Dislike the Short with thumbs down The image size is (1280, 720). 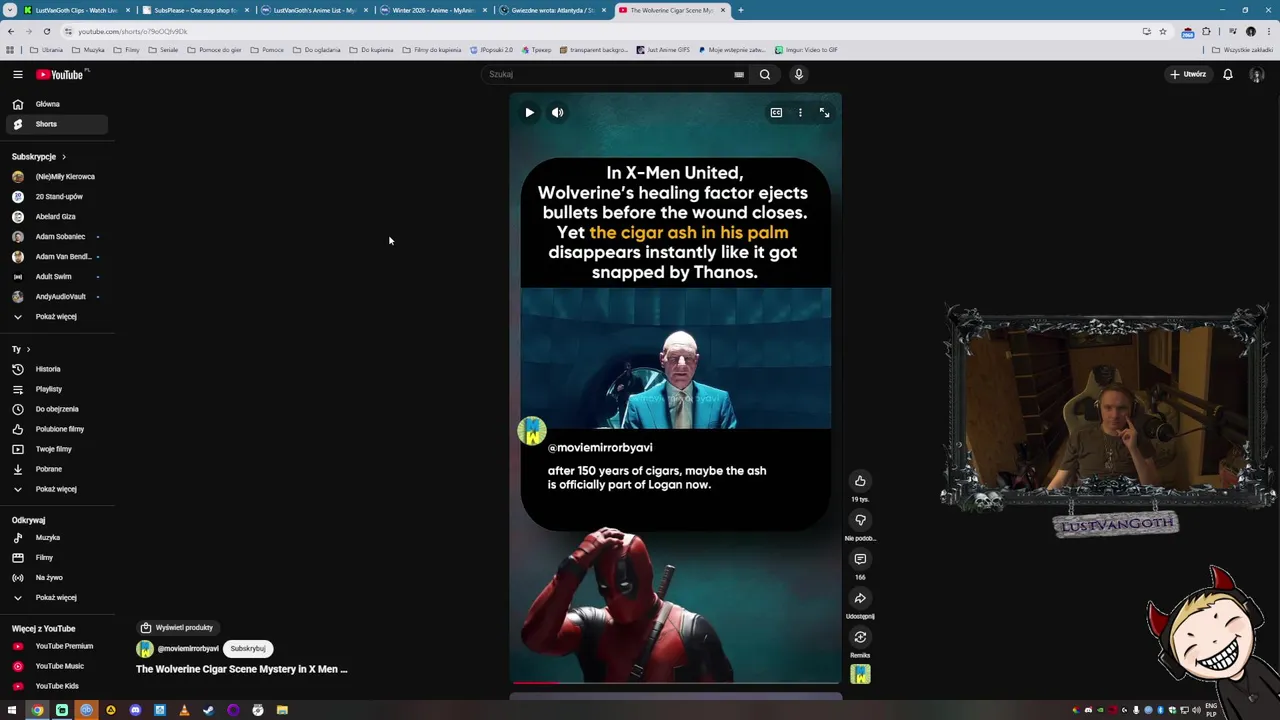(x=860, y=520)
